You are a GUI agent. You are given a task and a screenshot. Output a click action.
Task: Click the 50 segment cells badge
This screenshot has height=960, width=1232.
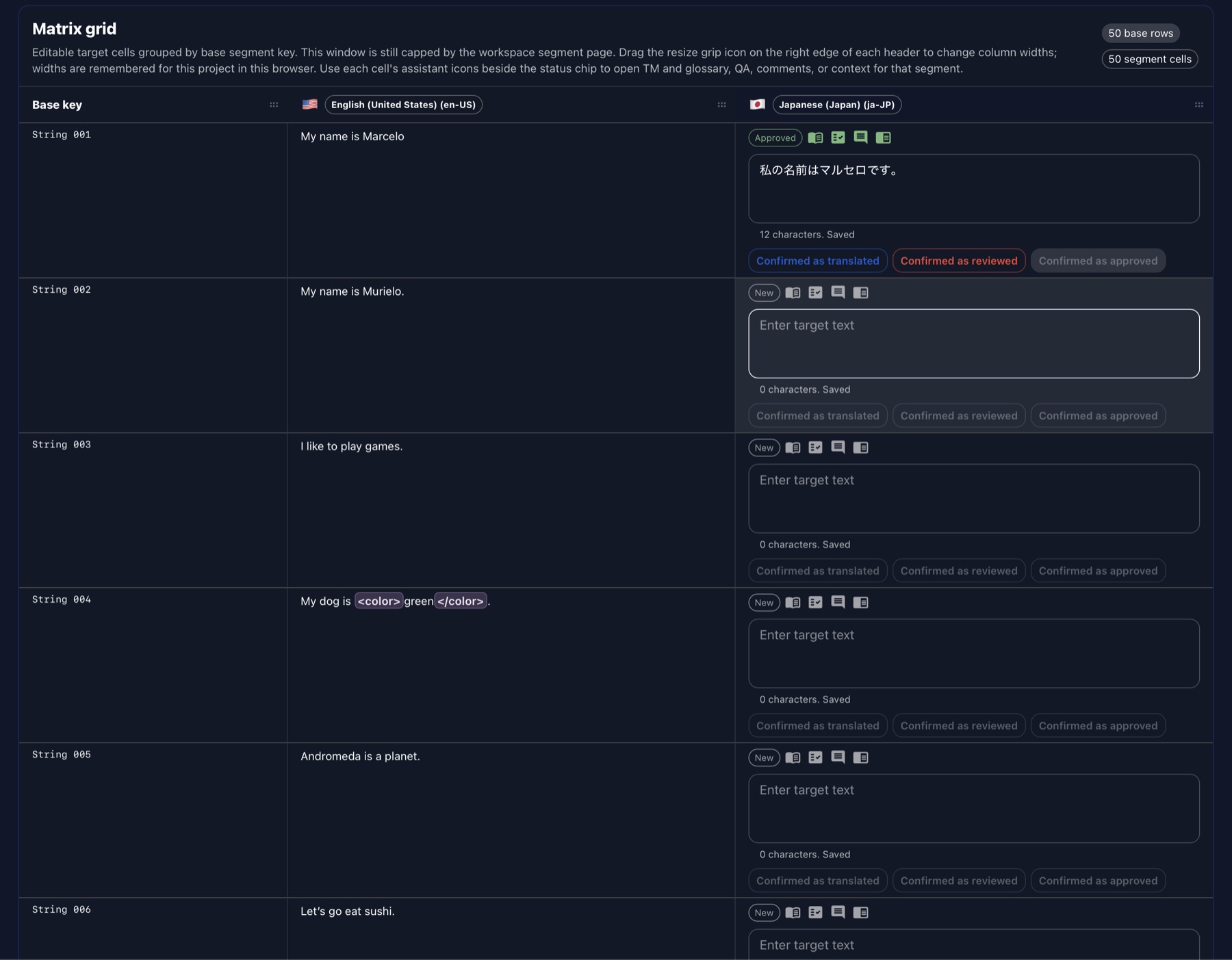click(x=1149, y=59)
